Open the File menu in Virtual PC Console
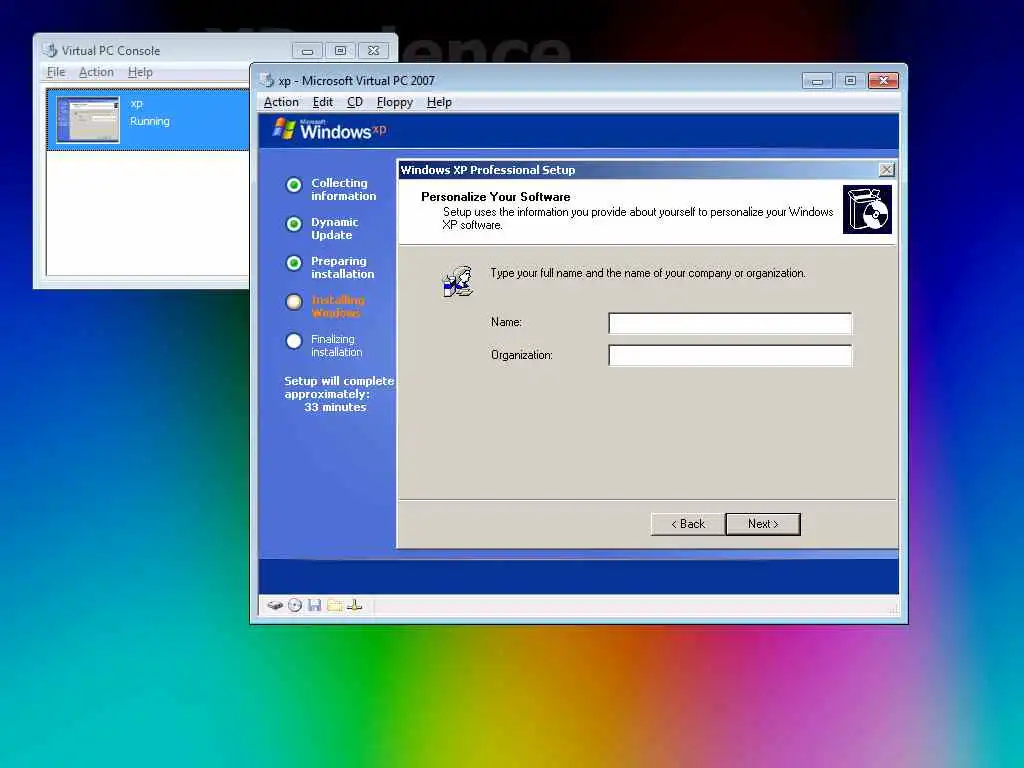The height and width of the screenshot is (768, 1024). click(x=56, y=72)
